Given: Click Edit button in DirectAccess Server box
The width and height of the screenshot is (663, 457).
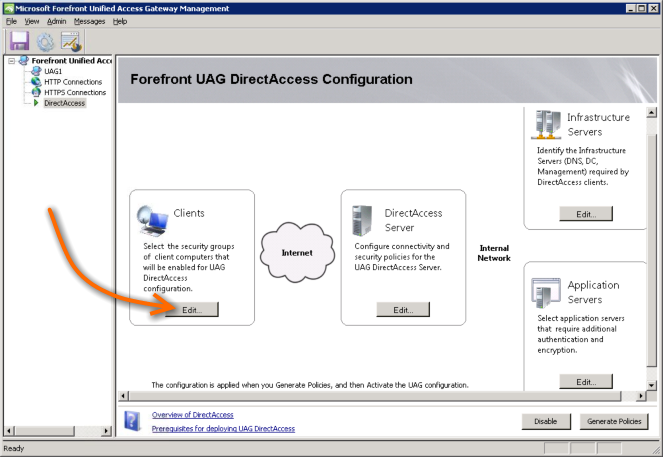Looking at the screenshot, I should 403,310.
